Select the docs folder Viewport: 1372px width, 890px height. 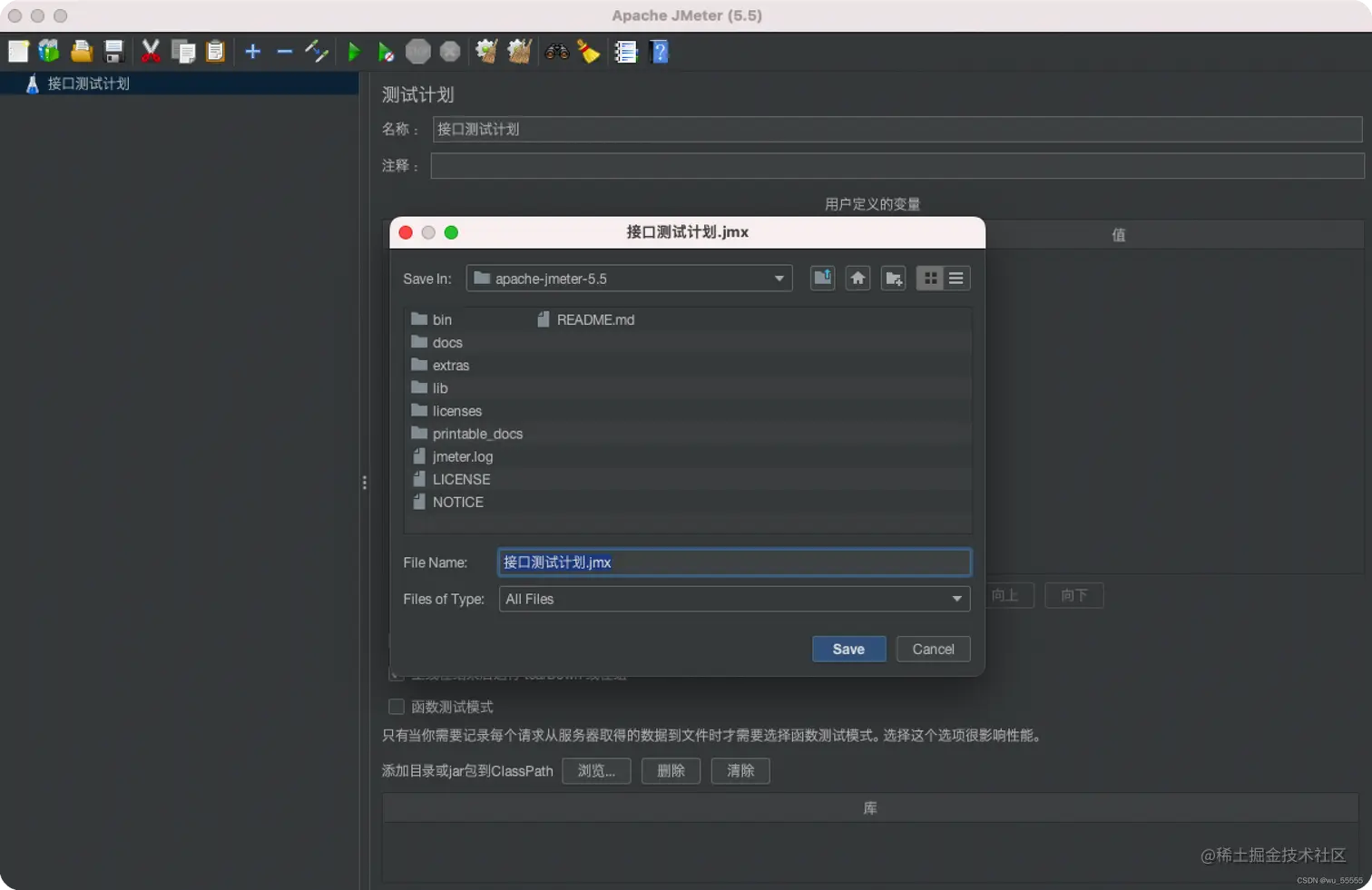(x=437, y=342)
